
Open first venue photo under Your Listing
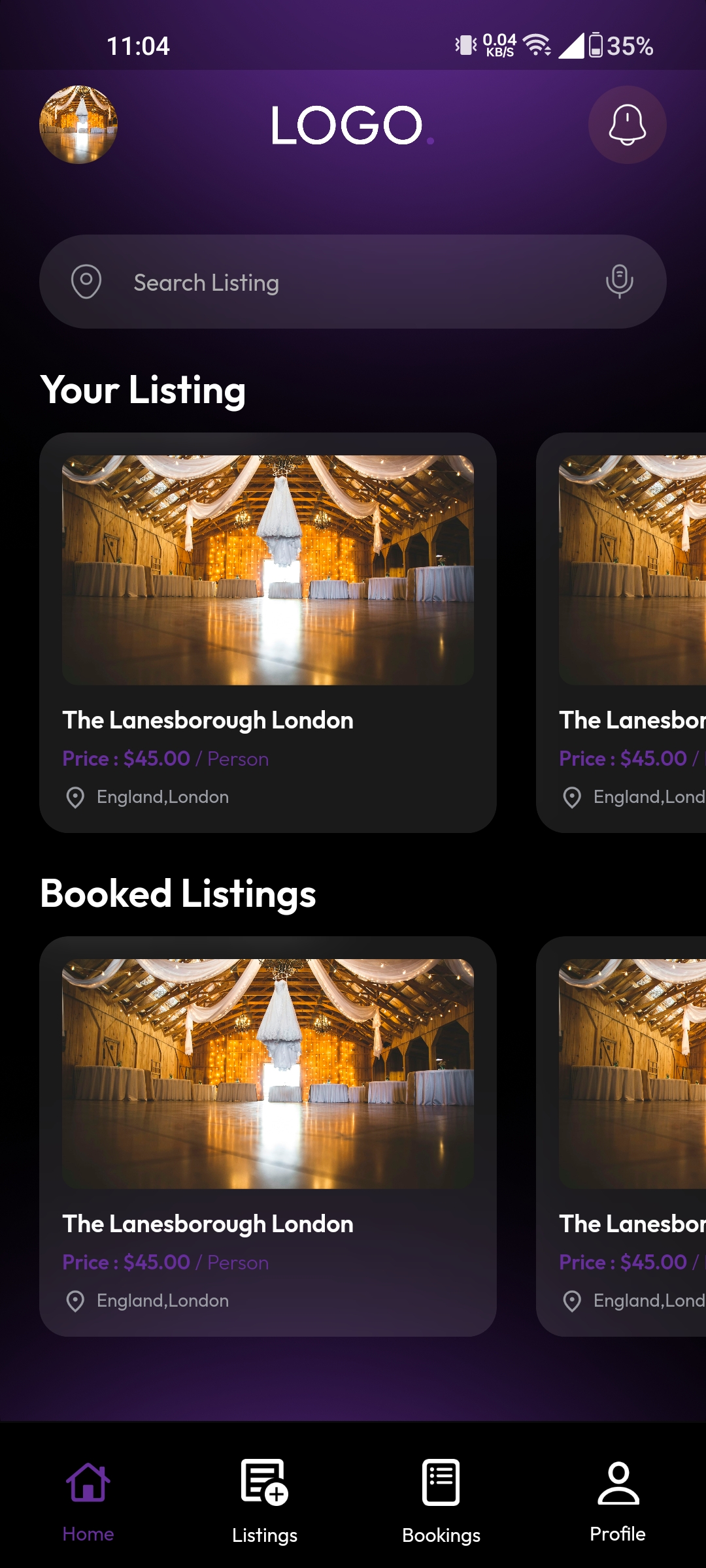[x=268, y=570]
